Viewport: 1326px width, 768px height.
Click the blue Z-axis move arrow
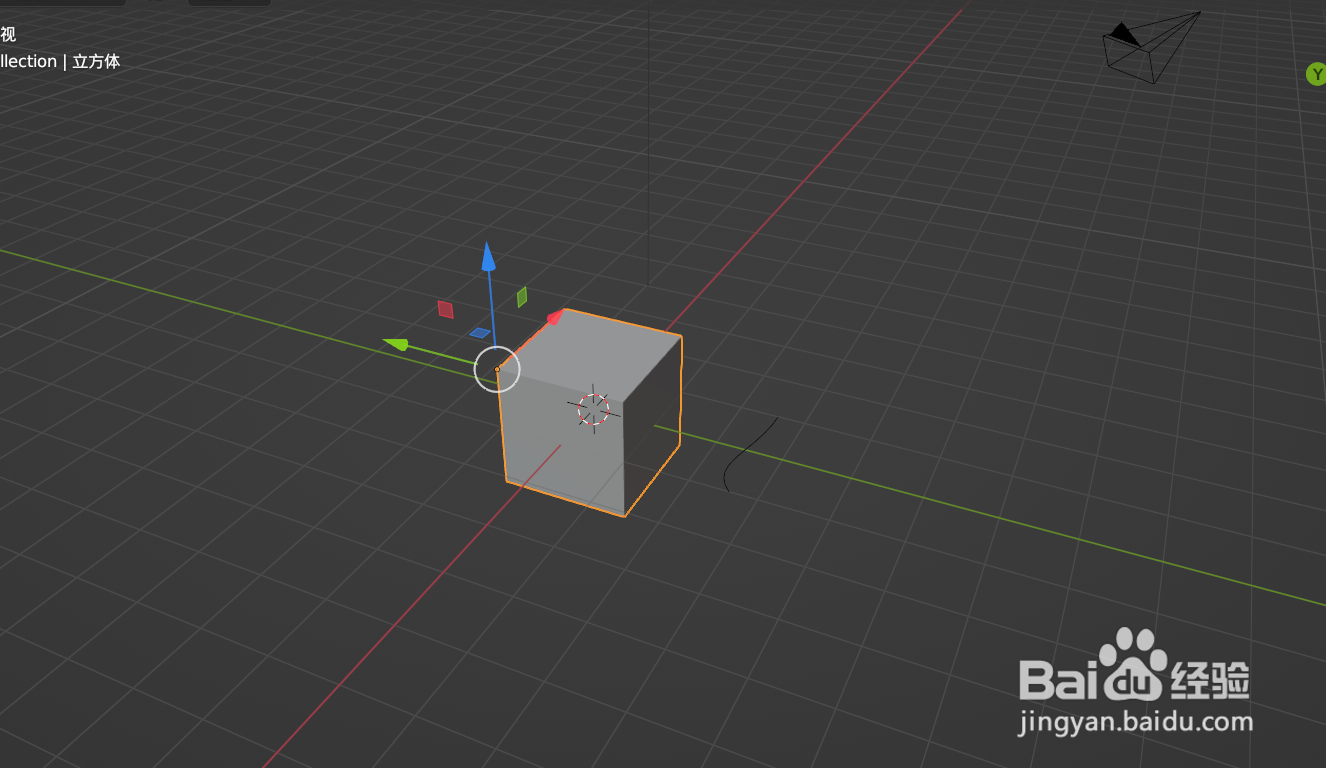(488, 257)
